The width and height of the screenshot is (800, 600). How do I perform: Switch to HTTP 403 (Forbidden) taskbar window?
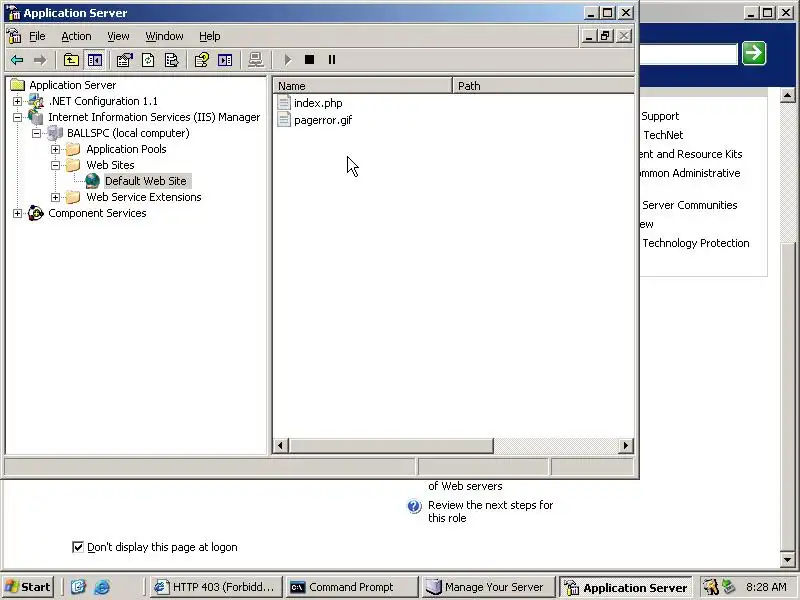216,587
